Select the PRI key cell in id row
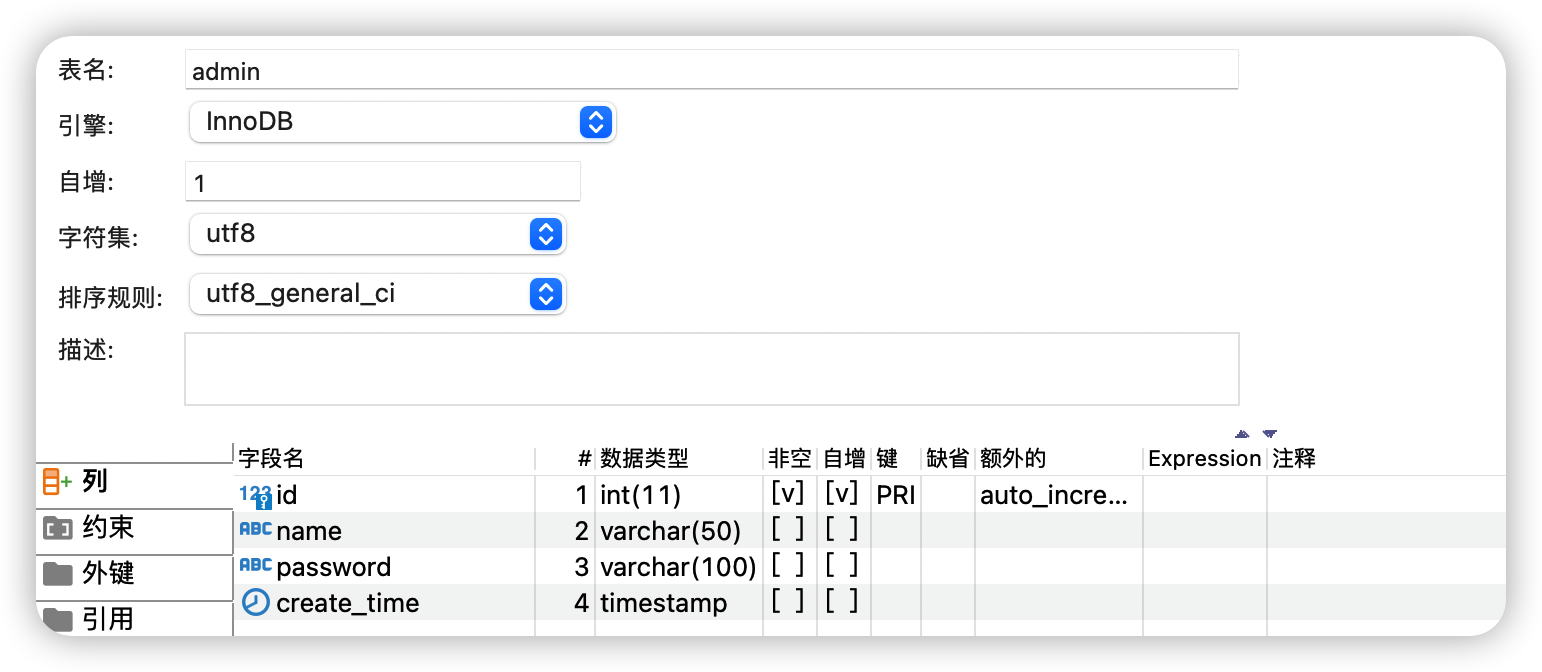 pyautogui.click(x=894, y=493)
